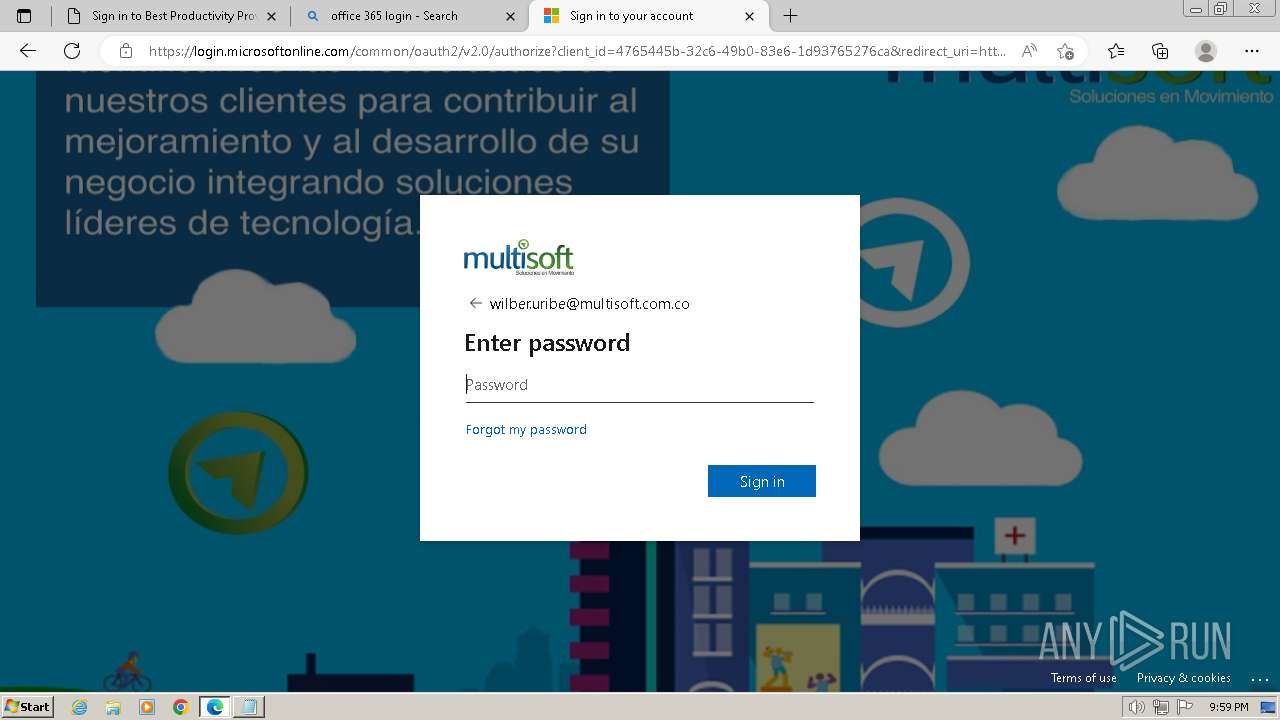The image size is (1280, 720).
Task: Click the 9:59 PM system clock
Action: coord(1228,707)
